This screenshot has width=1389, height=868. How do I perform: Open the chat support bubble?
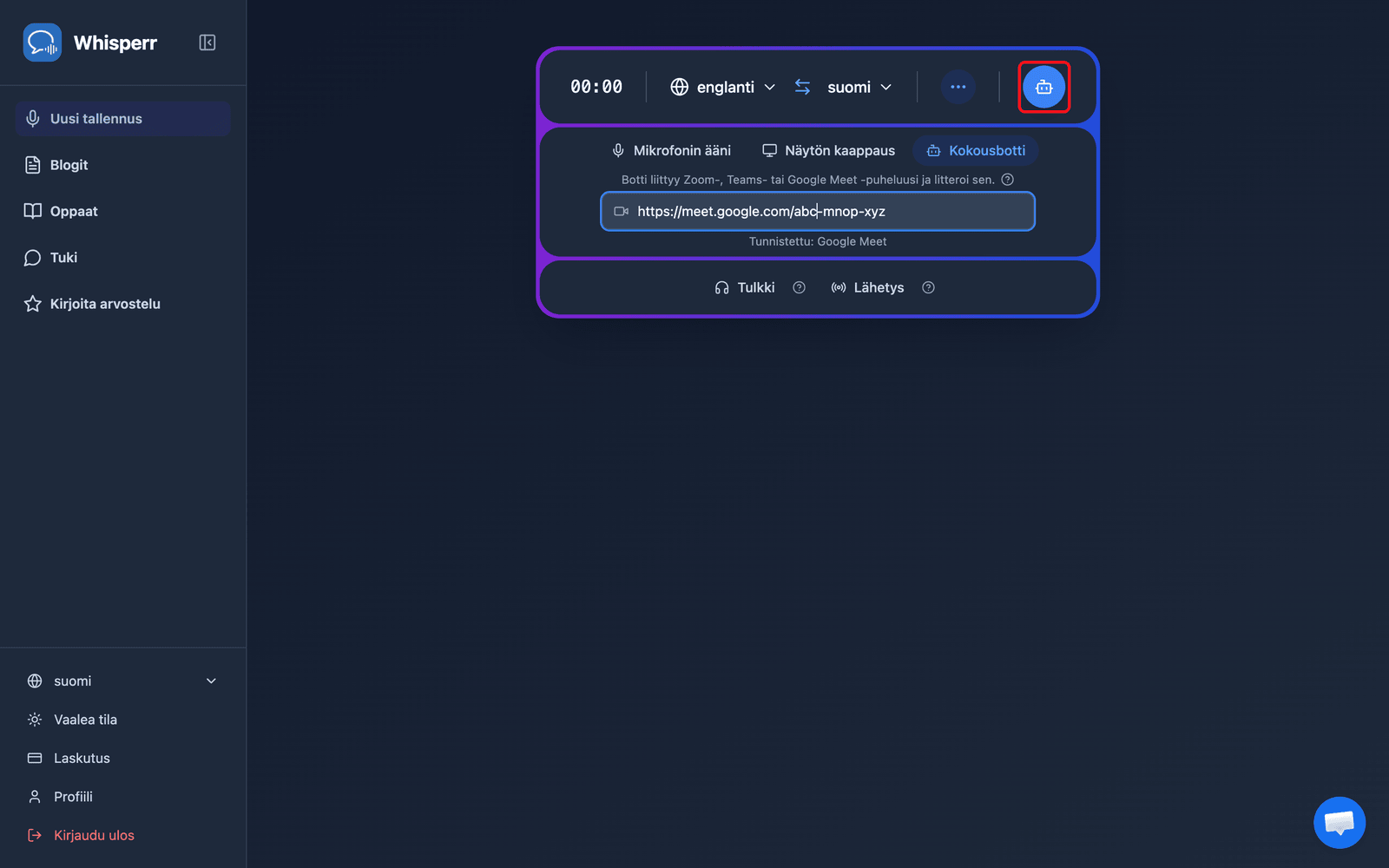[1340, 822]
